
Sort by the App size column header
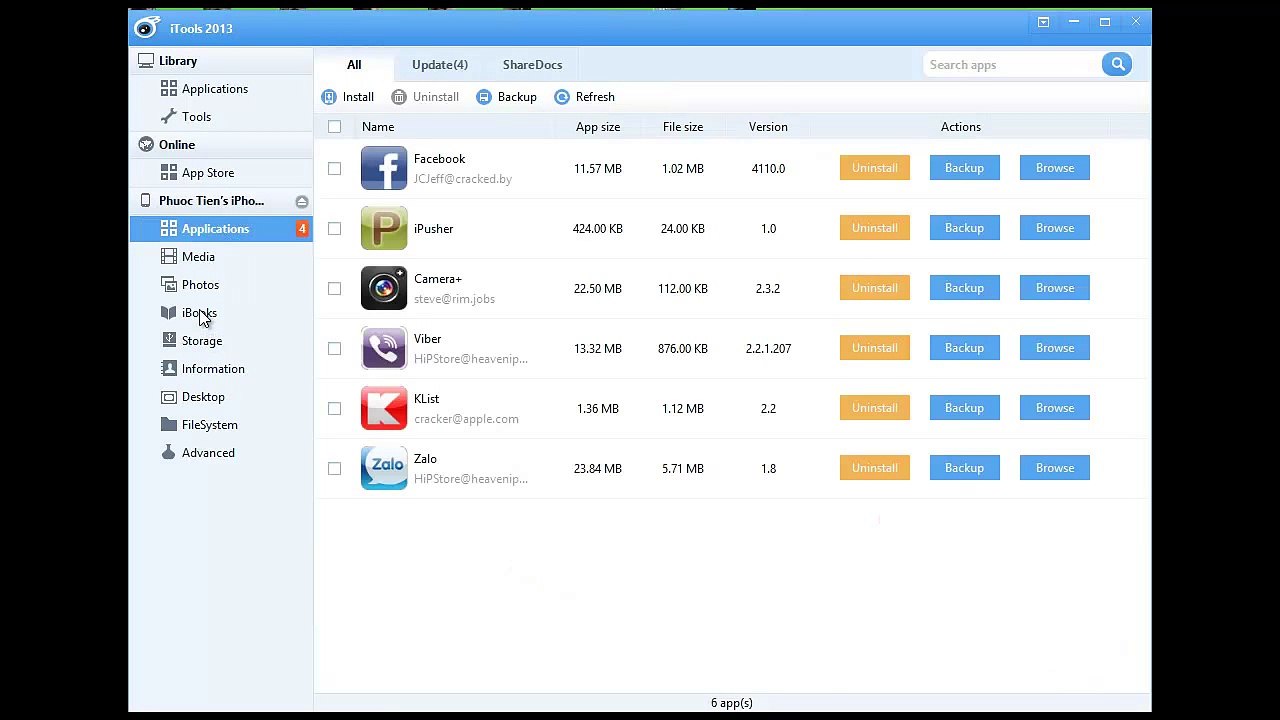pyautogui.click(x=598, y=127)
